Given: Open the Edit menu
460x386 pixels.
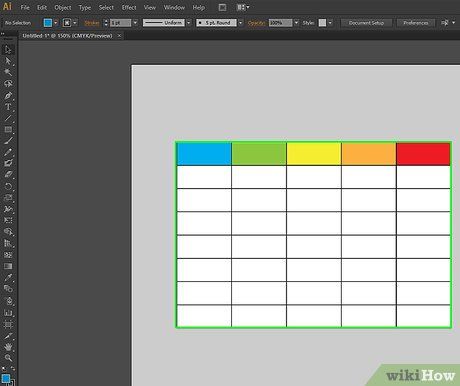Looking at the screenshot, I should pos(42,7).
